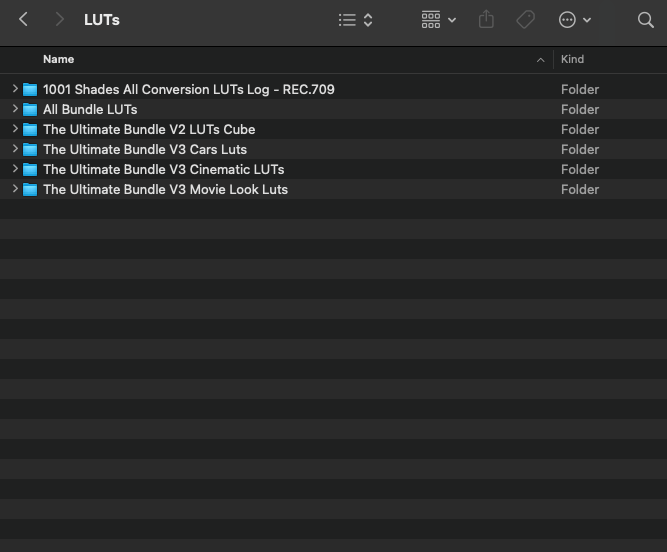Switch view with the list view control
This screenshot has height=552, width=667.
point(355,20)
